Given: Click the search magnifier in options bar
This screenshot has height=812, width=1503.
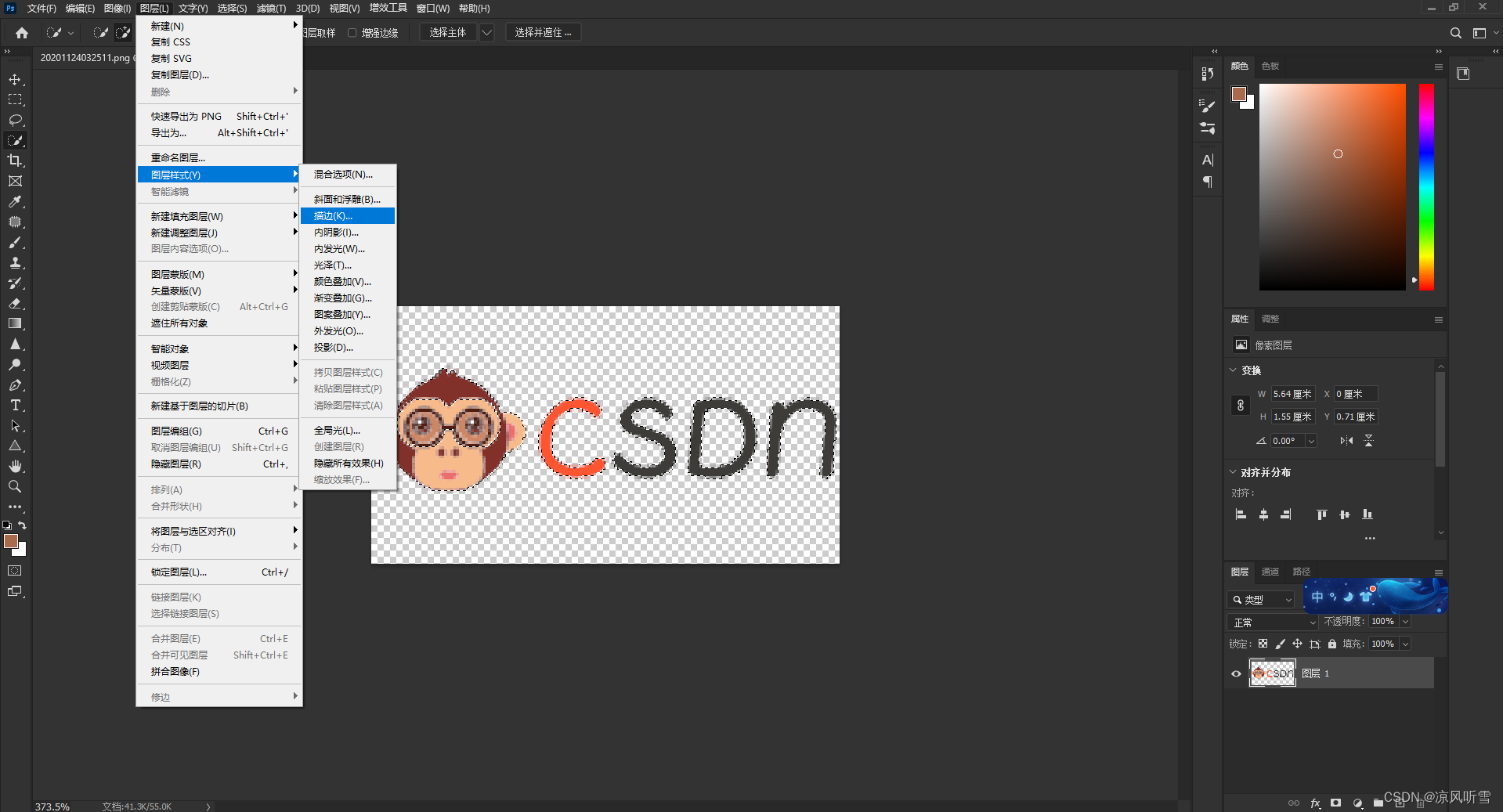Looking at the screenshot, I should tap(1455, 33).
